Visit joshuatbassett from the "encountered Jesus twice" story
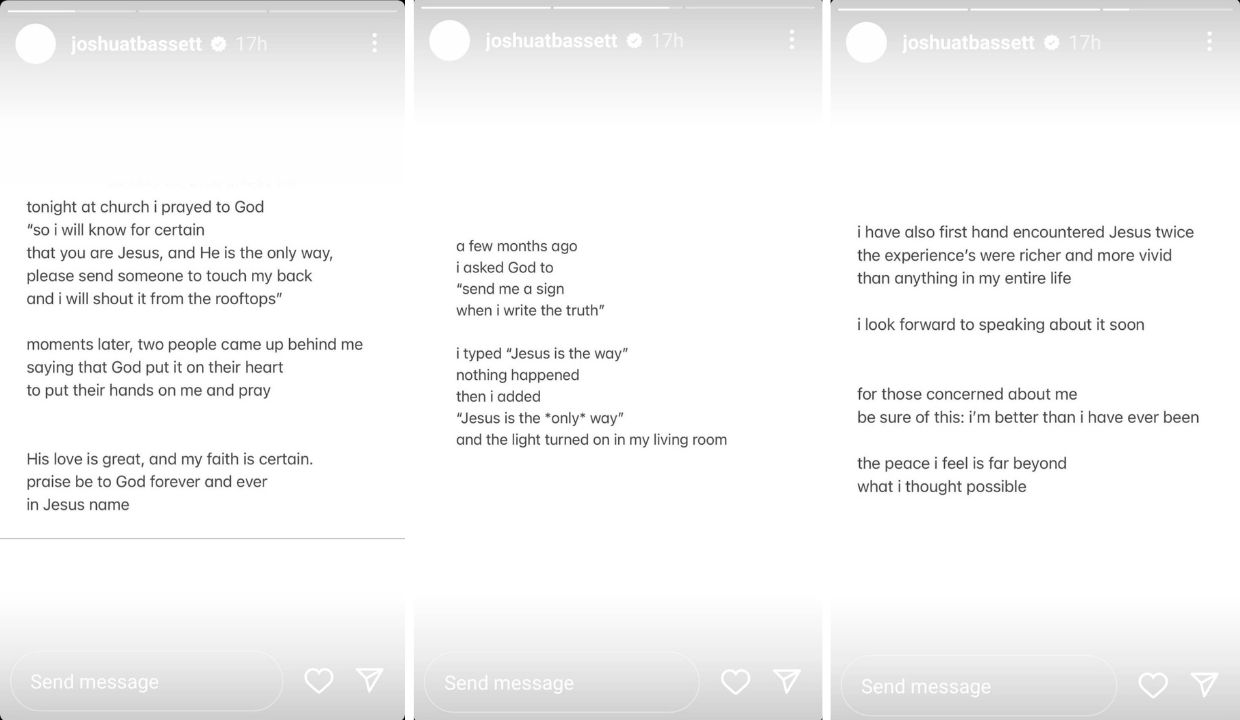The width and height of the screenshot is (1240, 720). coord(968,43)
